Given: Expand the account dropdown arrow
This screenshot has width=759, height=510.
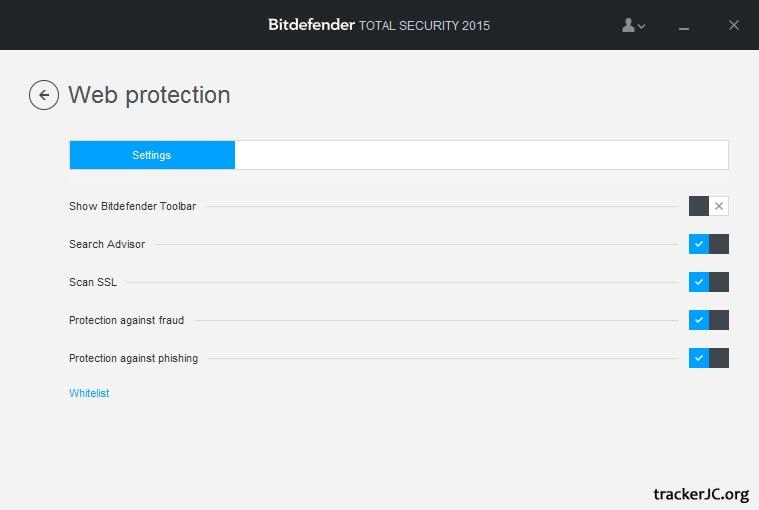Looking at the screenshot, I should click(x=642, y=26).
